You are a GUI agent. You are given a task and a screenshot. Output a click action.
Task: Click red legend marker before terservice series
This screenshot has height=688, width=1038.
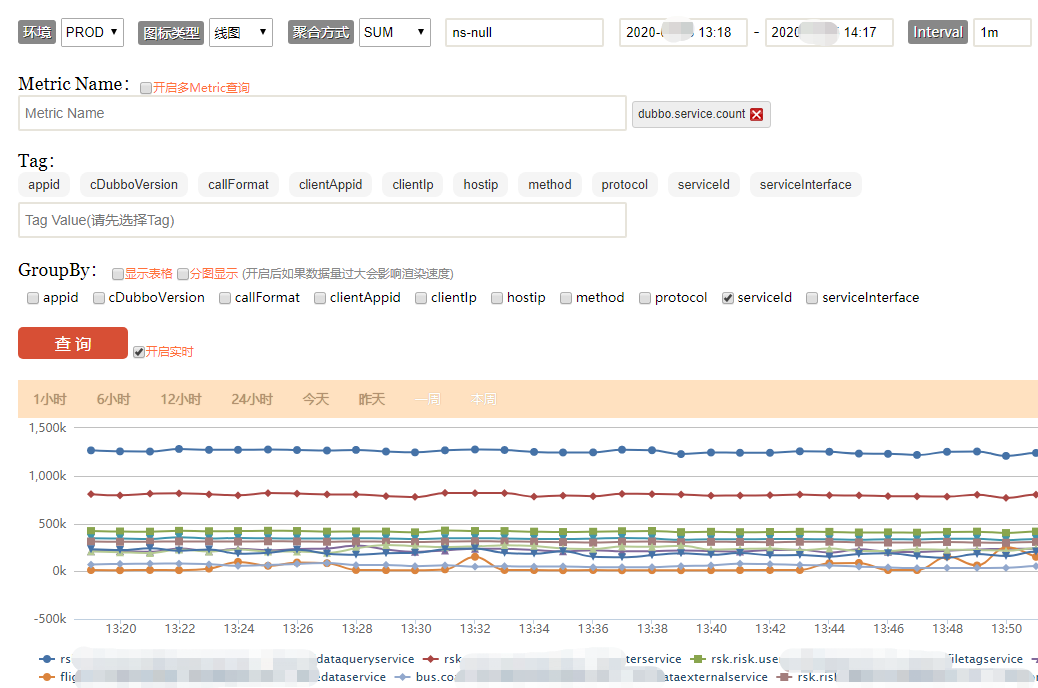click(431, 659)
